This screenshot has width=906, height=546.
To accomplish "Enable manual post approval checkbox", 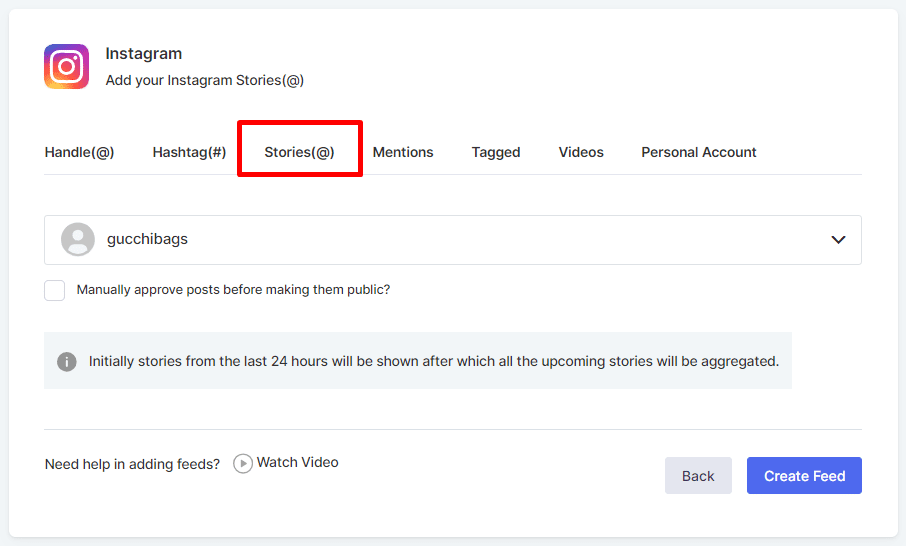I will (x=55, y=290).
